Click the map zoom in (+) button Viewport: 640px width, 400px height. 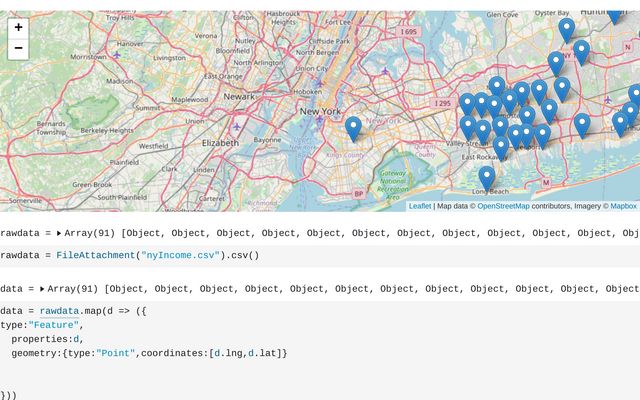[18, 28]
